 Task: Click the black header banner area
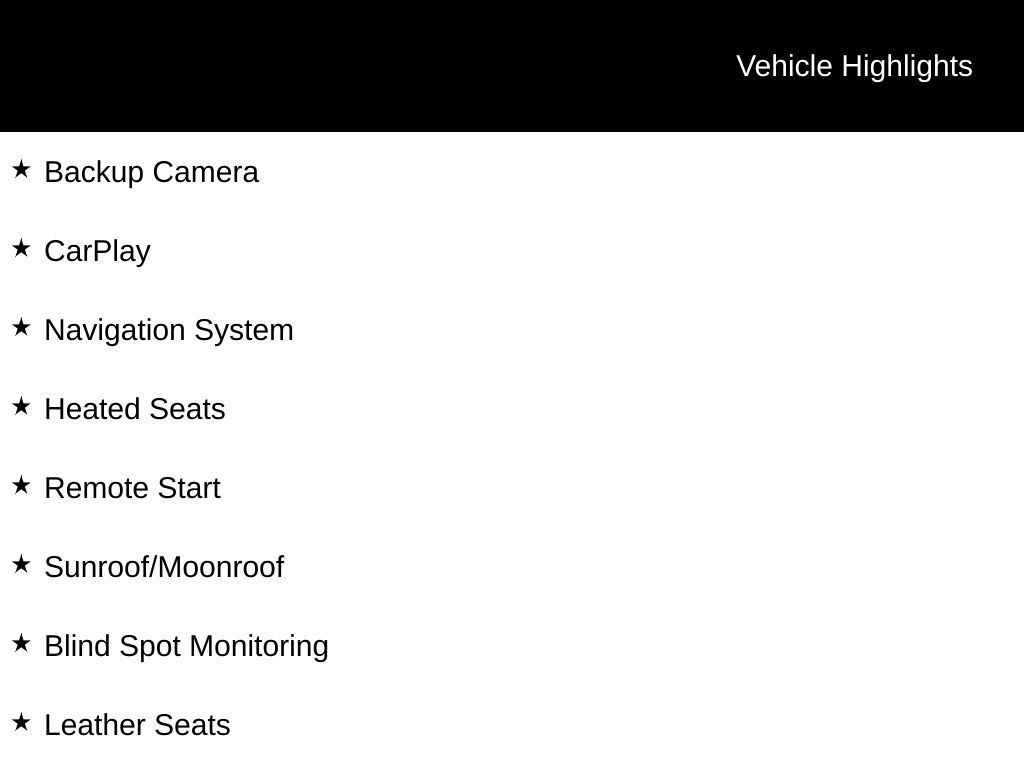512,66
